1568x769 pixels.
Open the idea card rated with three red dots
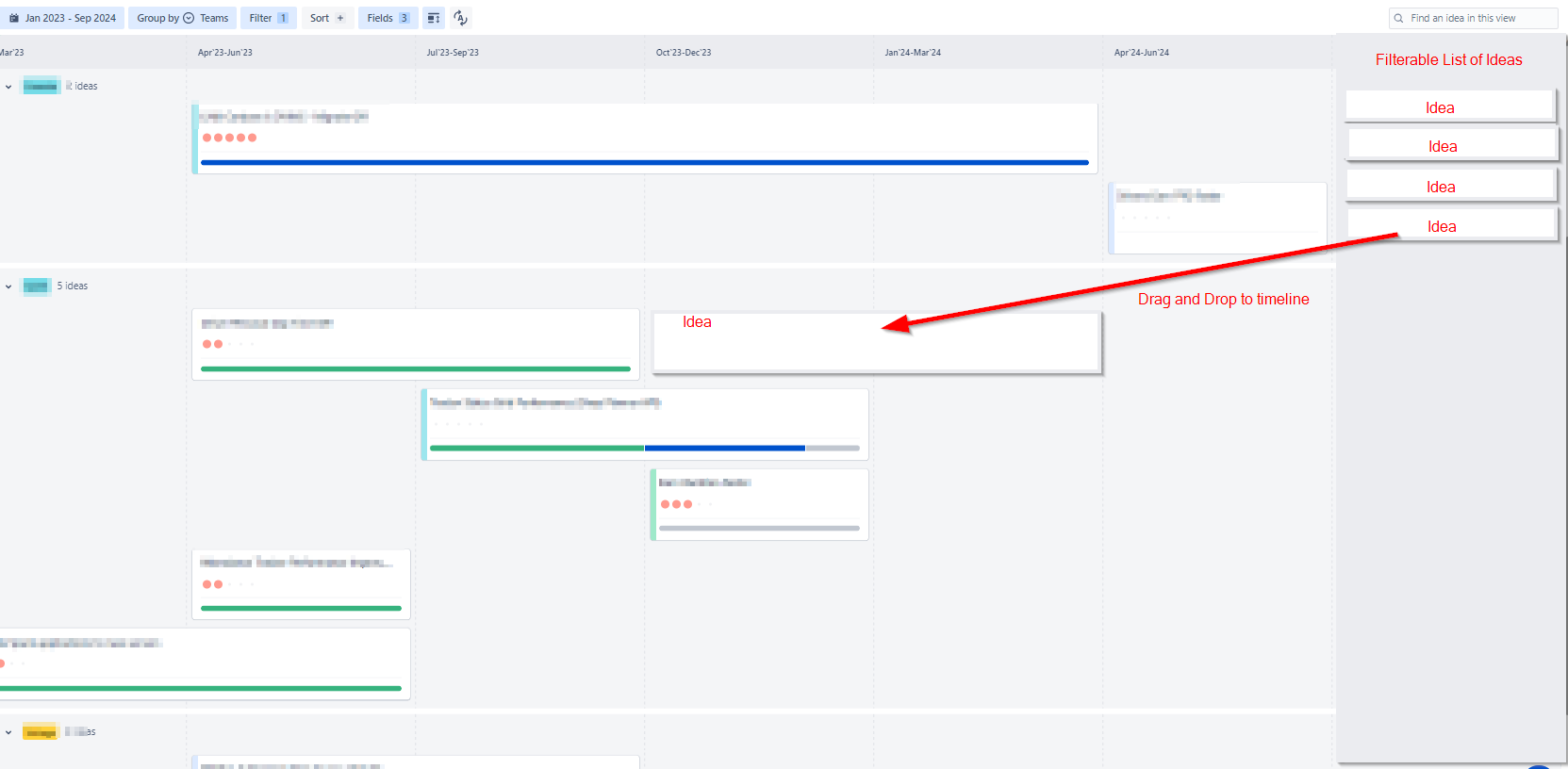(759, 504)
